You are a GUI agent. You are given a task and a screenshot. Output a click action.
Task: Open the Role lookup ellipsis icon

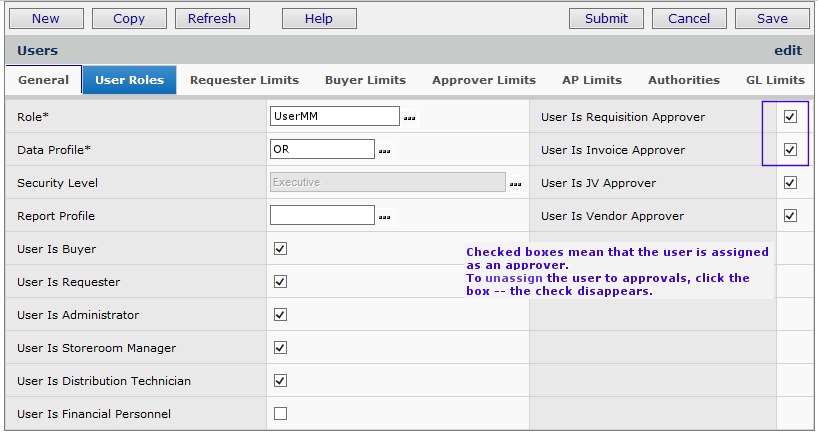coord(409,118)
